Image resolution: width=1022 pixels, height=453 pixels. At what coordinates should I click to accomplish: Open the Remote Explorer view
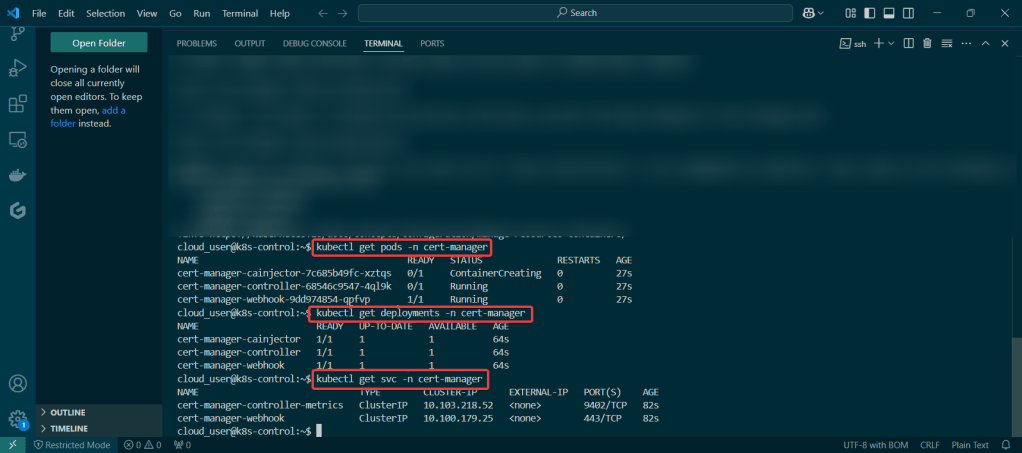tap(17, 139)
